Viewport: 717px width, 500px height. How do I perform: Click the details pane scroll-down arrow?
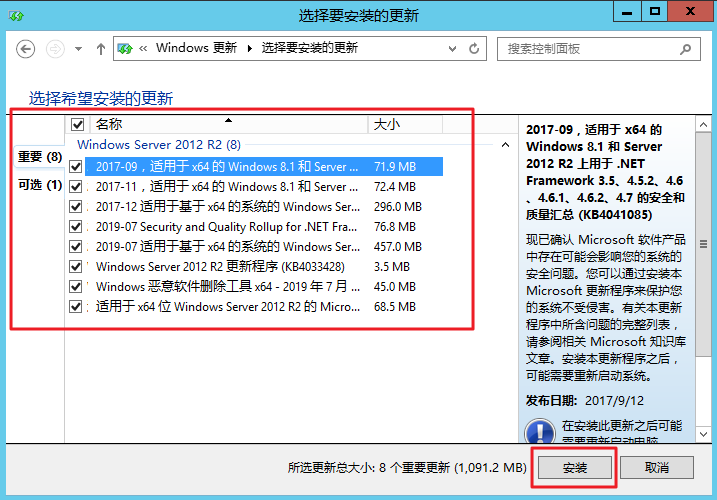pyautogui.click(x=703, y=434)
